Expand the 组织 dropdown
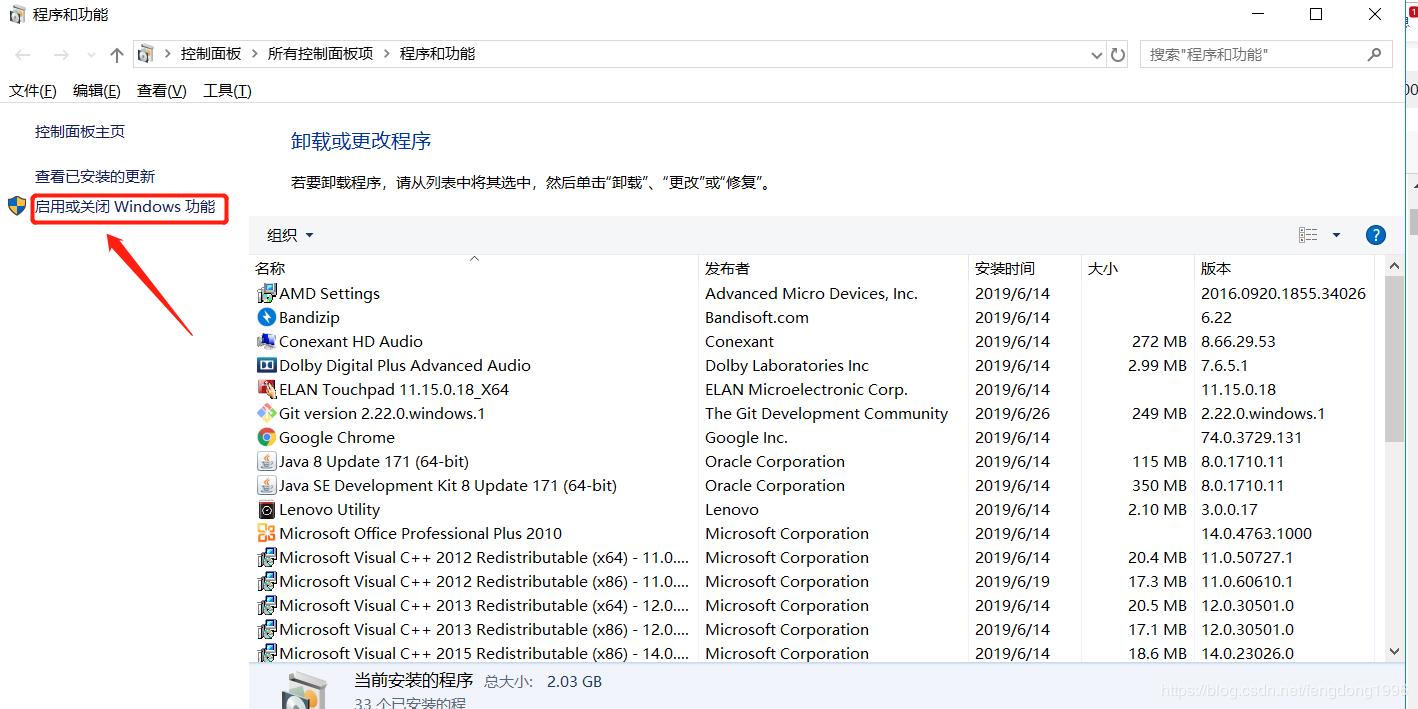The image size is (1418, 709). tap(290, 235)
